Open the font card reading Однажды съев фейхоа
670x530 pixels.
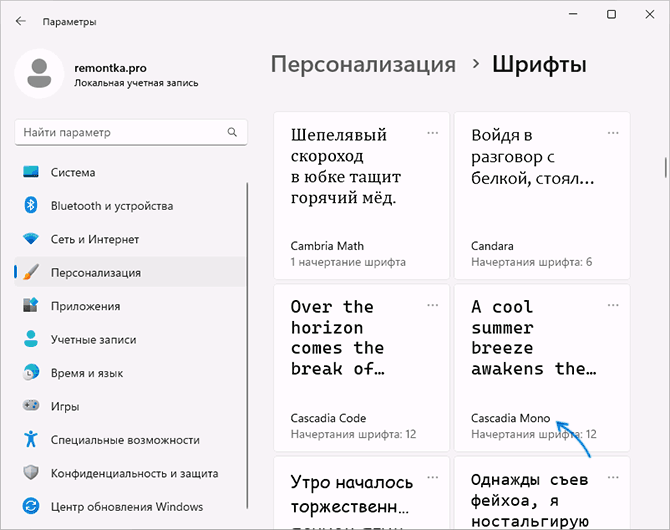(542, 492)
